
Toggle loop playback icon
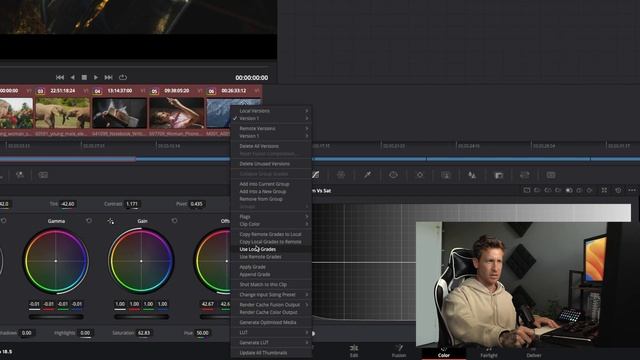coord(122,77)
